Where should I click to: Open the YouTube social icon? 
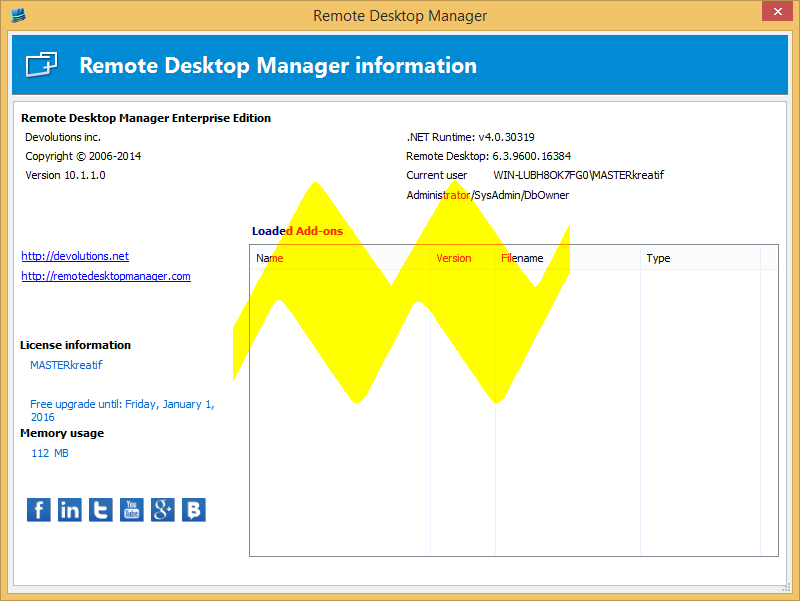point(132,510)
